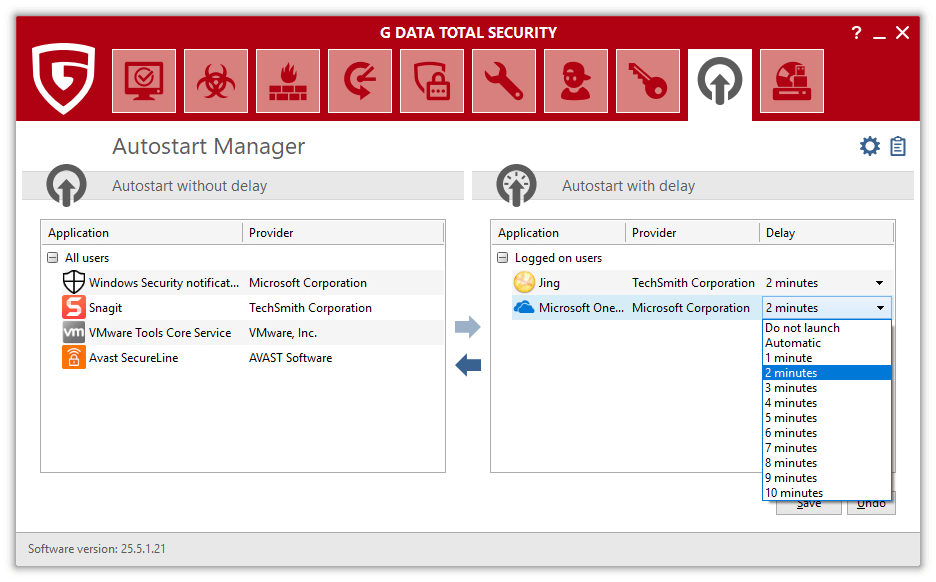Viewport: 936px width, 582px height.
Task: Select 7 minutes delay option
Action: coord(827,448)
